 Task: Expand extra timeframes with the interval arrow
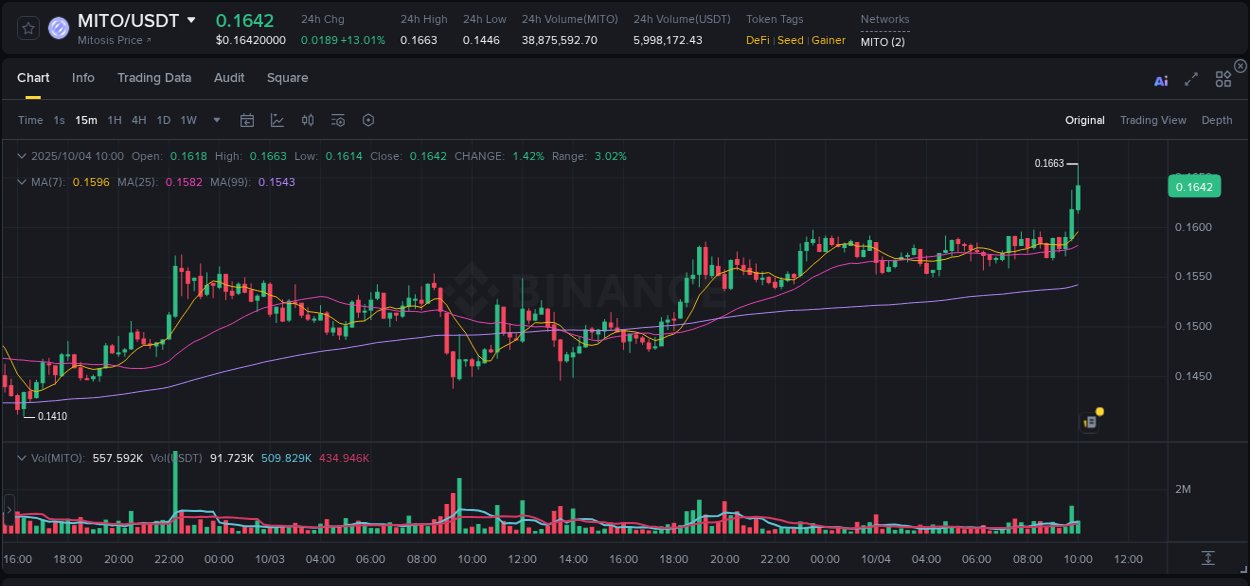click(215, 119)
